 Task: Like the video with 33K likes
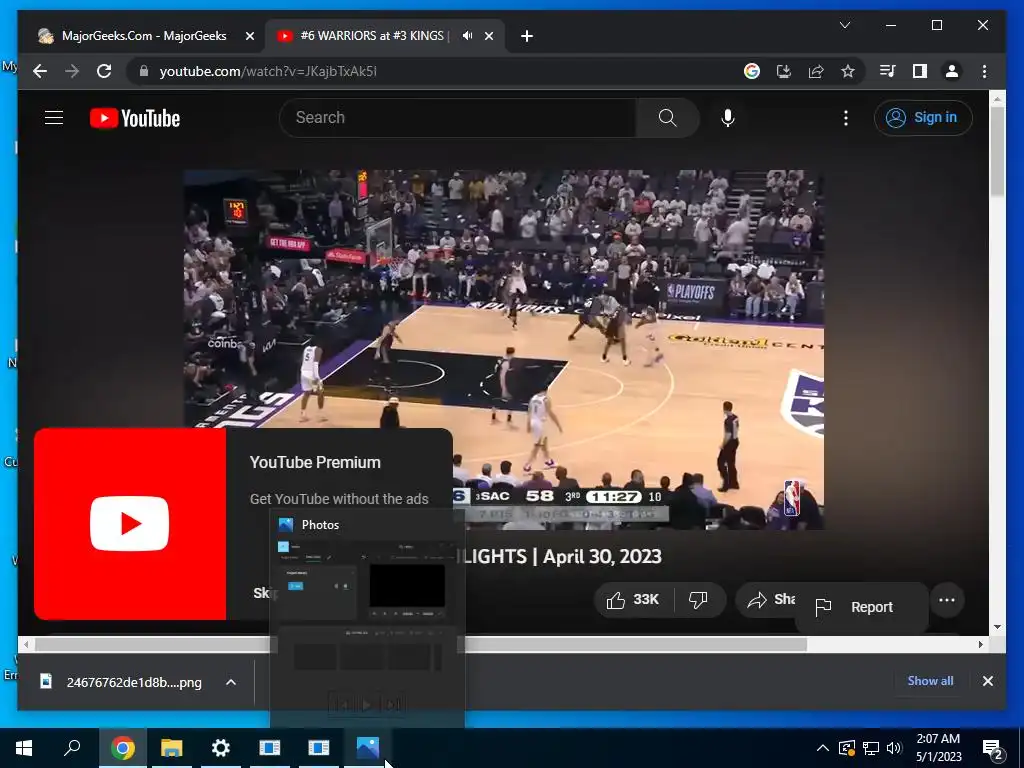point(633,600)
